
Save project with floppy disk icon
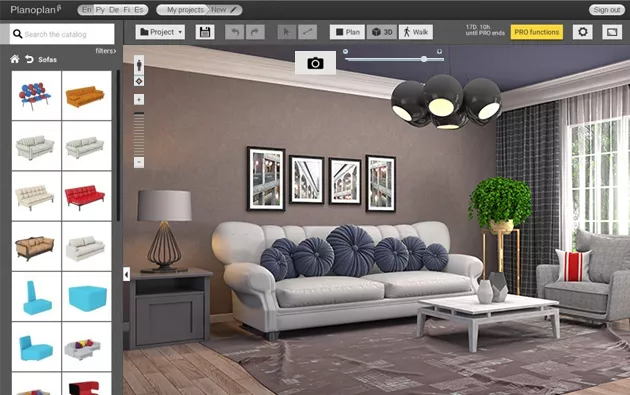click(205, 32)
